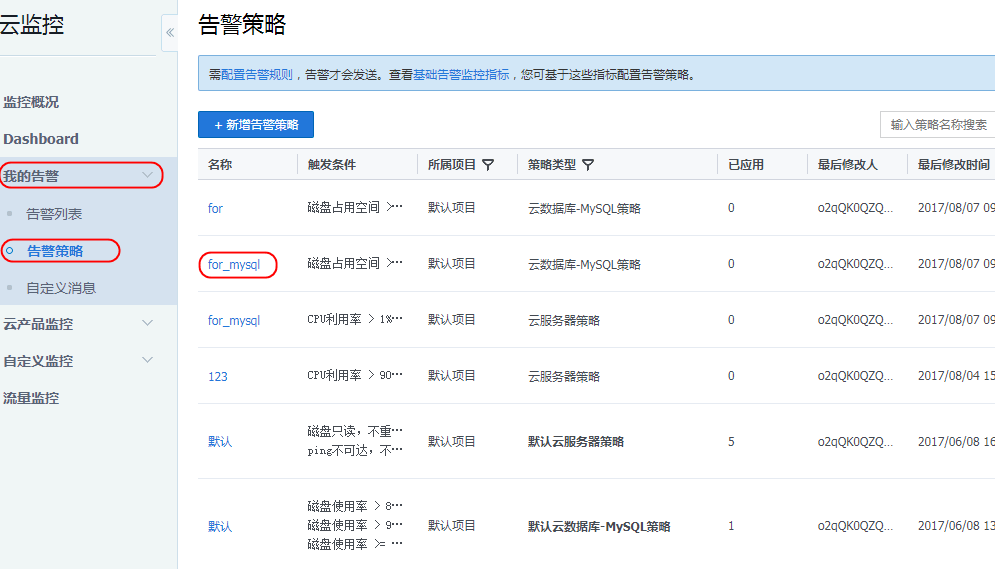The height and width of the screenshot is (569, 995).
Task: Expand the 云产品监控 menu section
Action: point(148,323)
